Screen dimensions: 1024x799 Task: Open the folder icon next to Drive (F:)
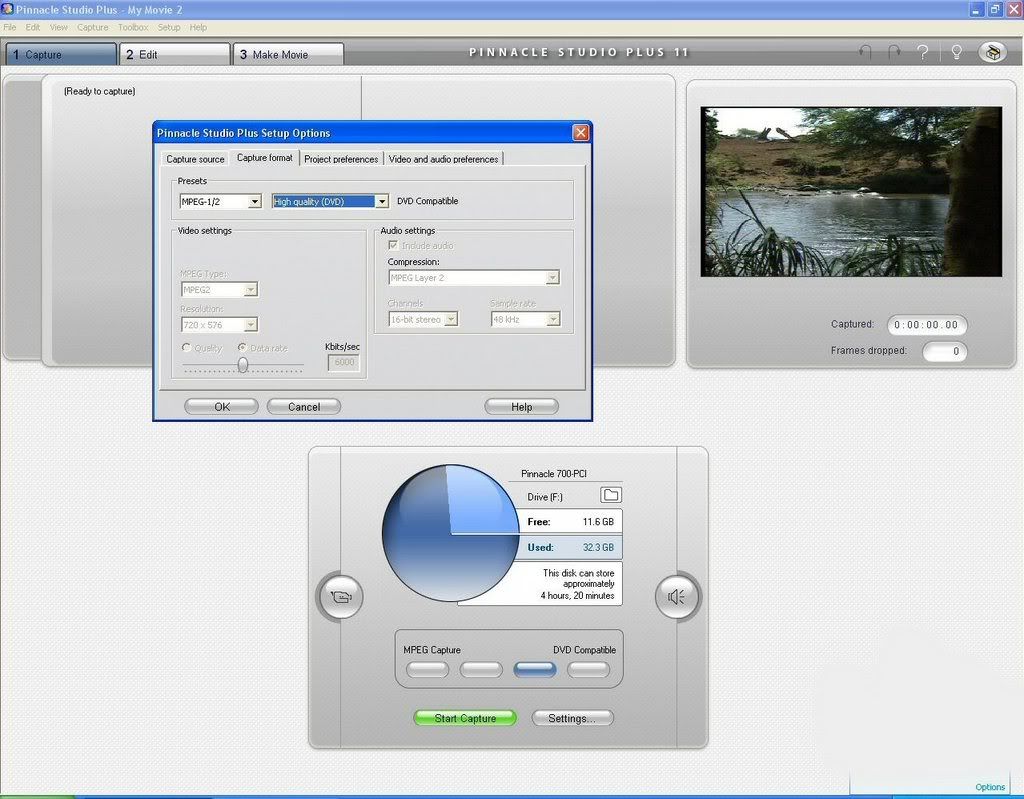click(611, 495)
